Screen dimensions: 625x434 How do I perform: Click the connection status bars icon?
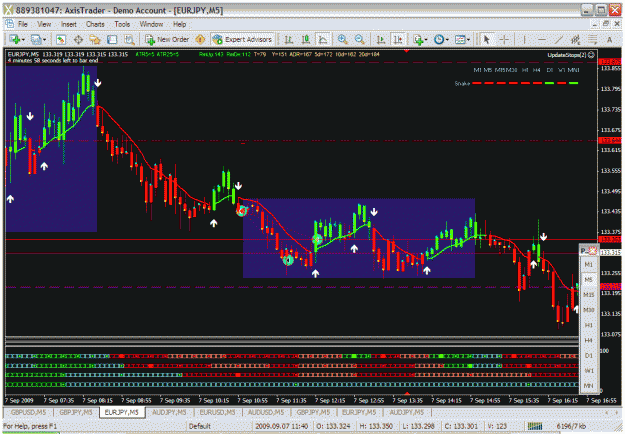click(x=535, y=426)
